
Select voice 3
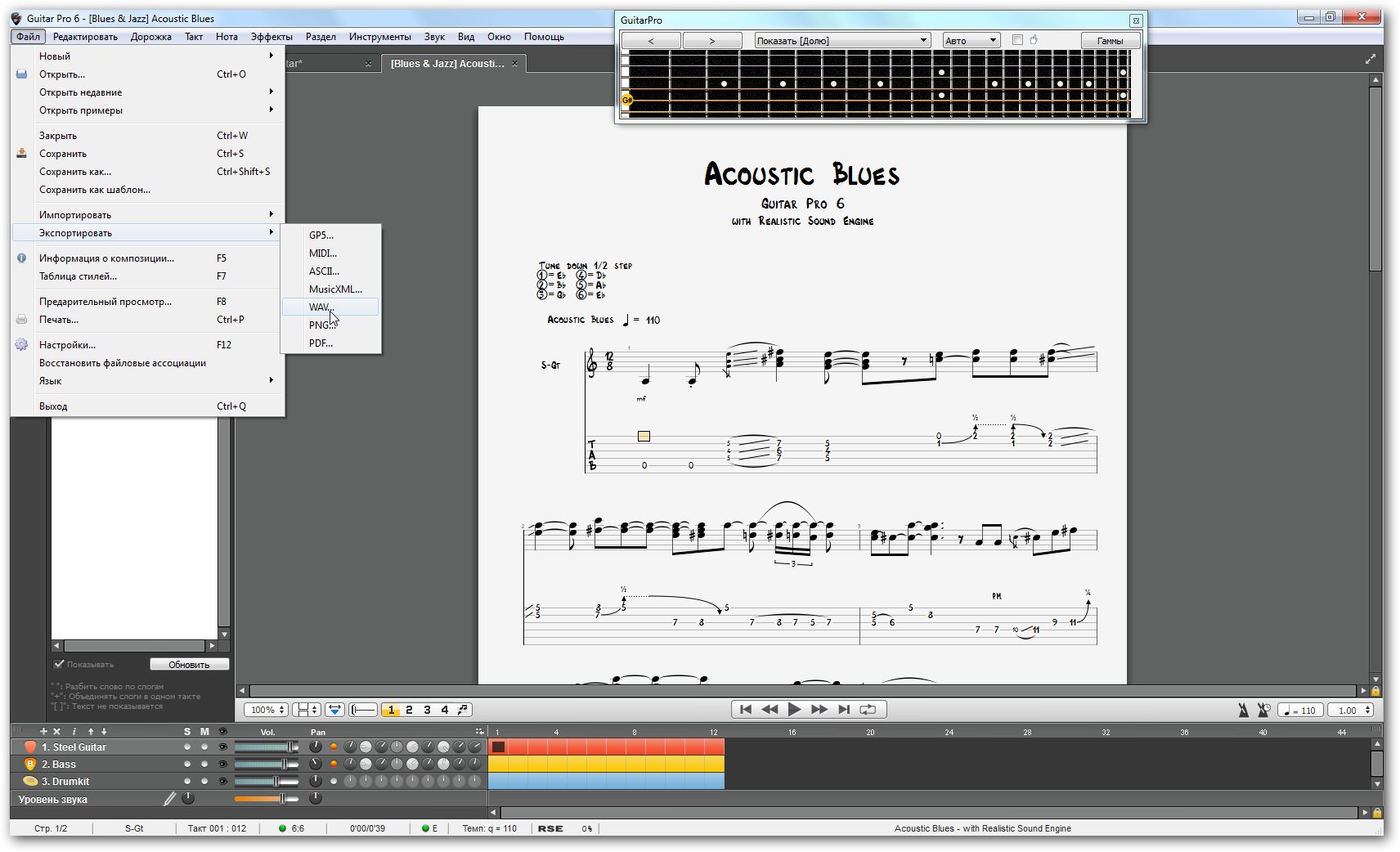tap(427, 710)
